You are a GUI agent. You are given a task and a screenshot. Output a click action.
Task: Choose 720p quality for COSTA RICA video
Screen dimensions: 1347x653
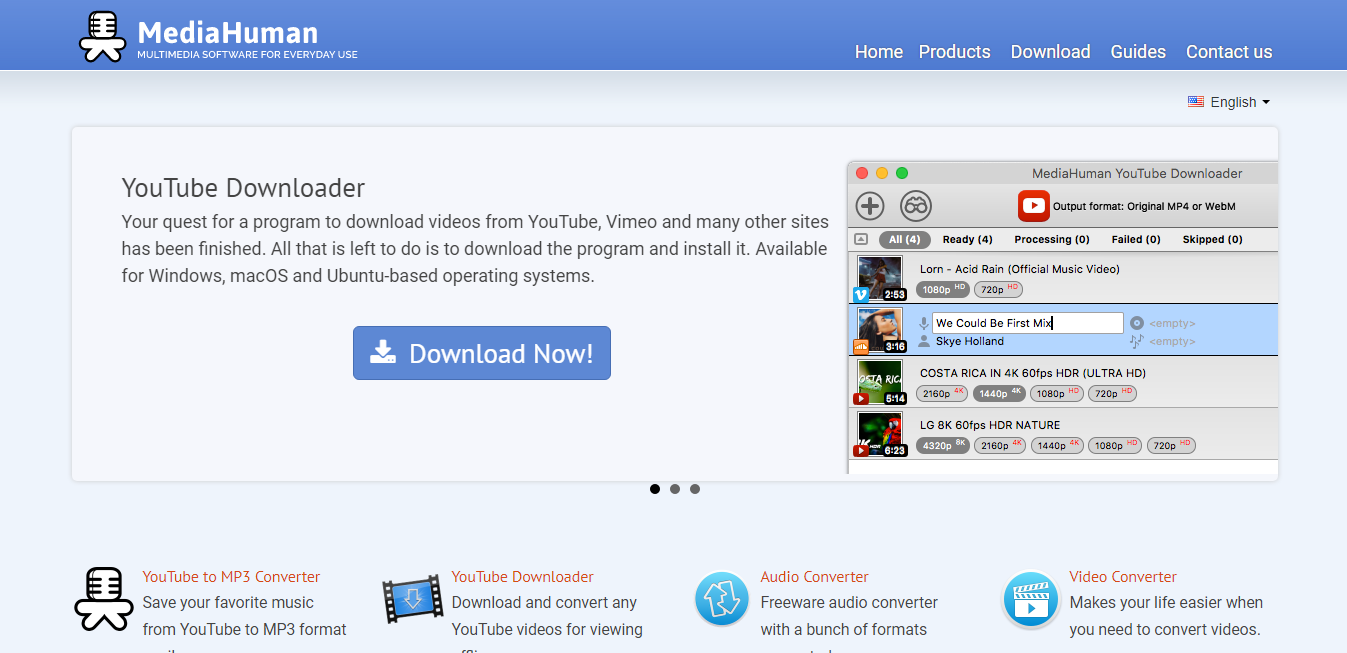click(1112, 394)
